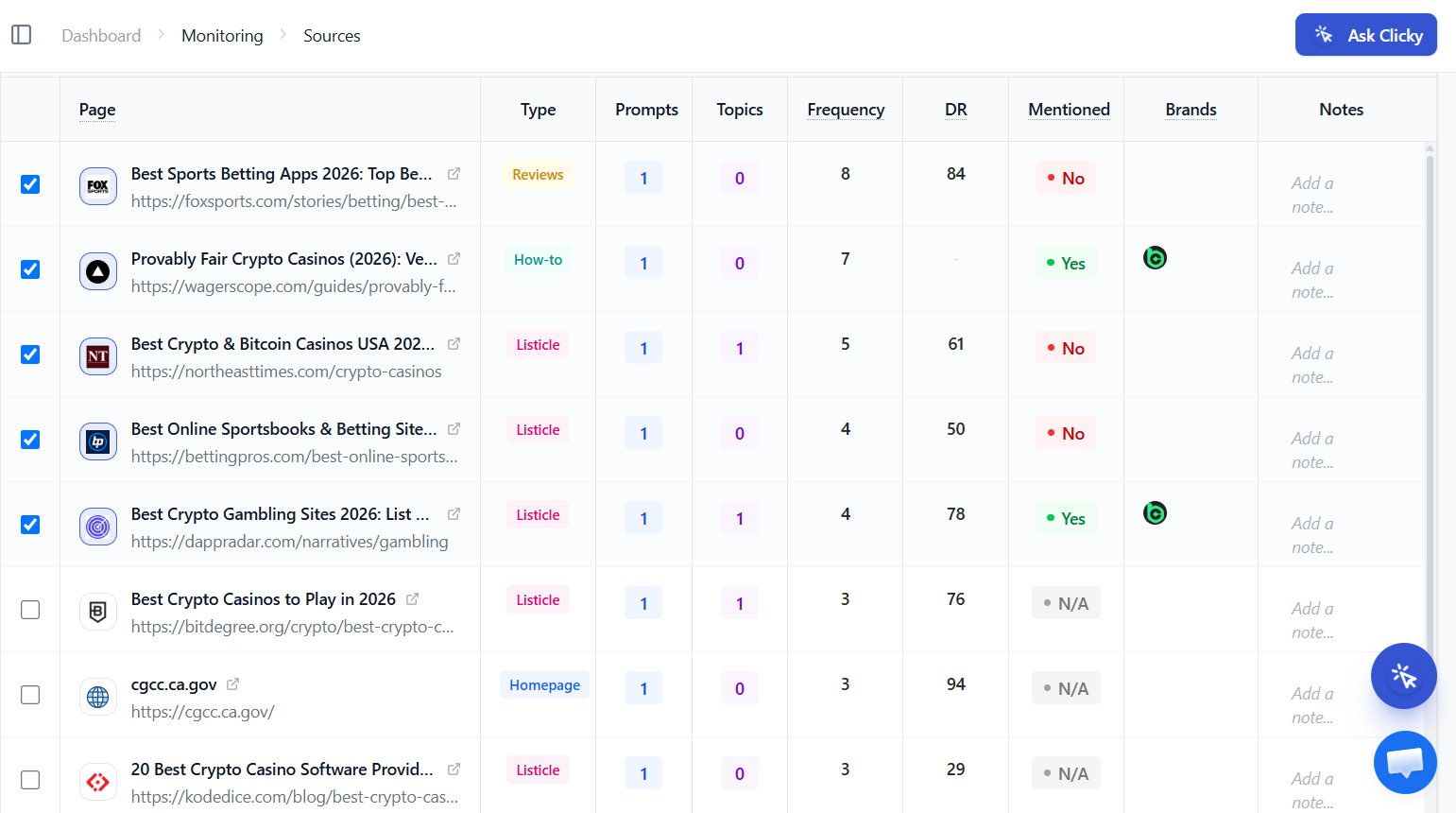Open external link for cgcc.ca.gov

[233, 684]
